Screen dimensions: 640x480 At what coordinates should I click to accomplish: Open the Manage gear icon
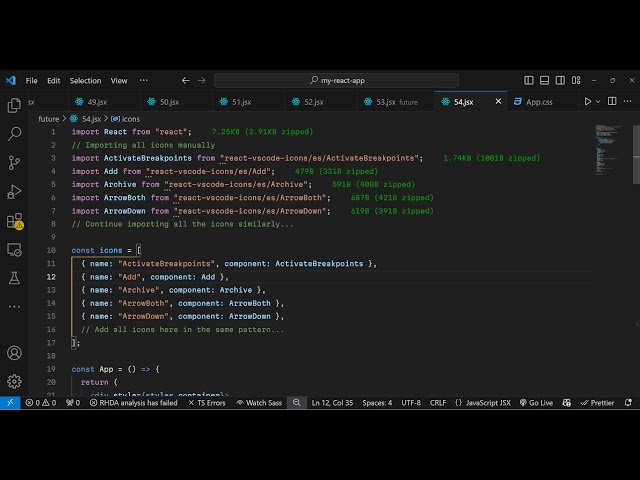tap(14, 381)
